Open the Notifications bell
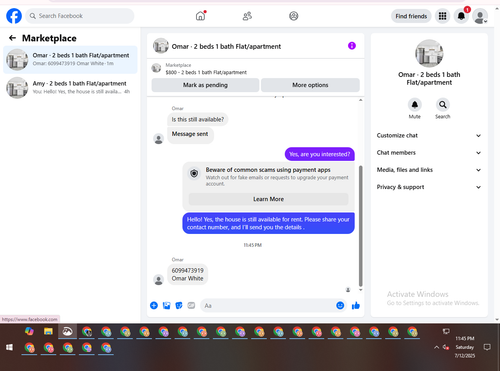Viewport: 500px width, 371px height. pos(461,16)
